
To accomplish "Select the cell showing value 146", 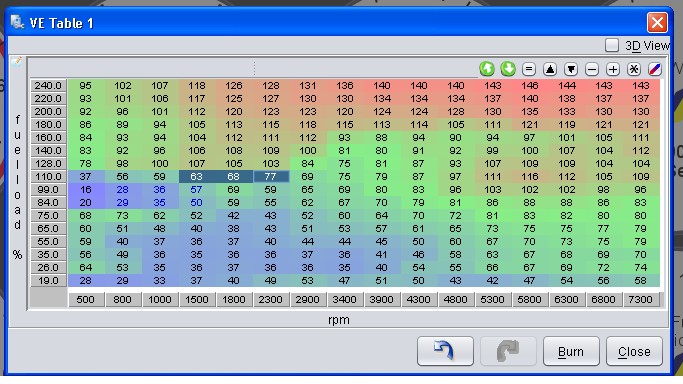I will click(529, 85).
